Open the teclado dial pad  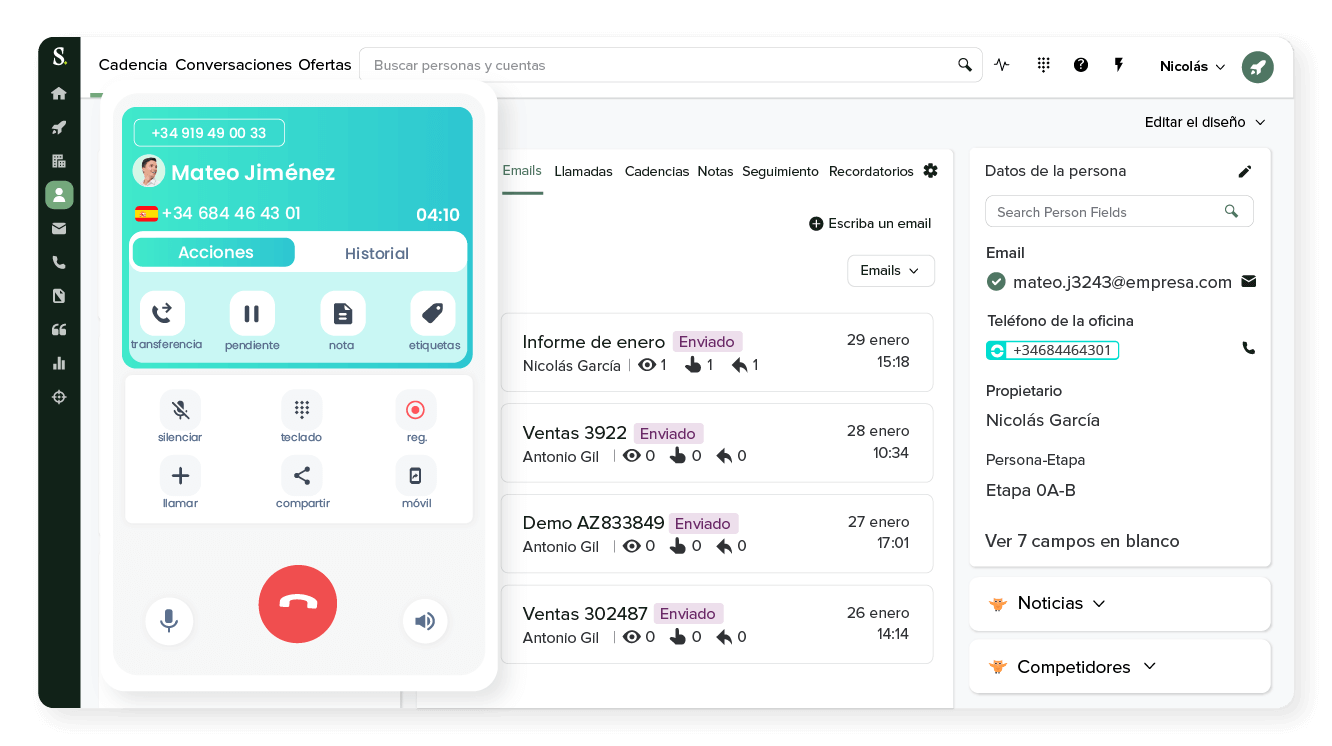tap(301, 410)
